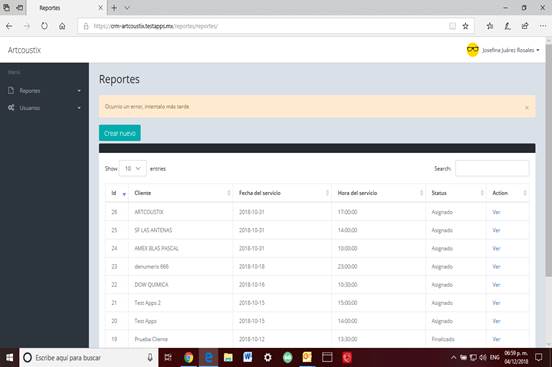Screen dimensions: 552x367
Task: Sort by Hora del servicio column
Action: [x=378, y=193]
